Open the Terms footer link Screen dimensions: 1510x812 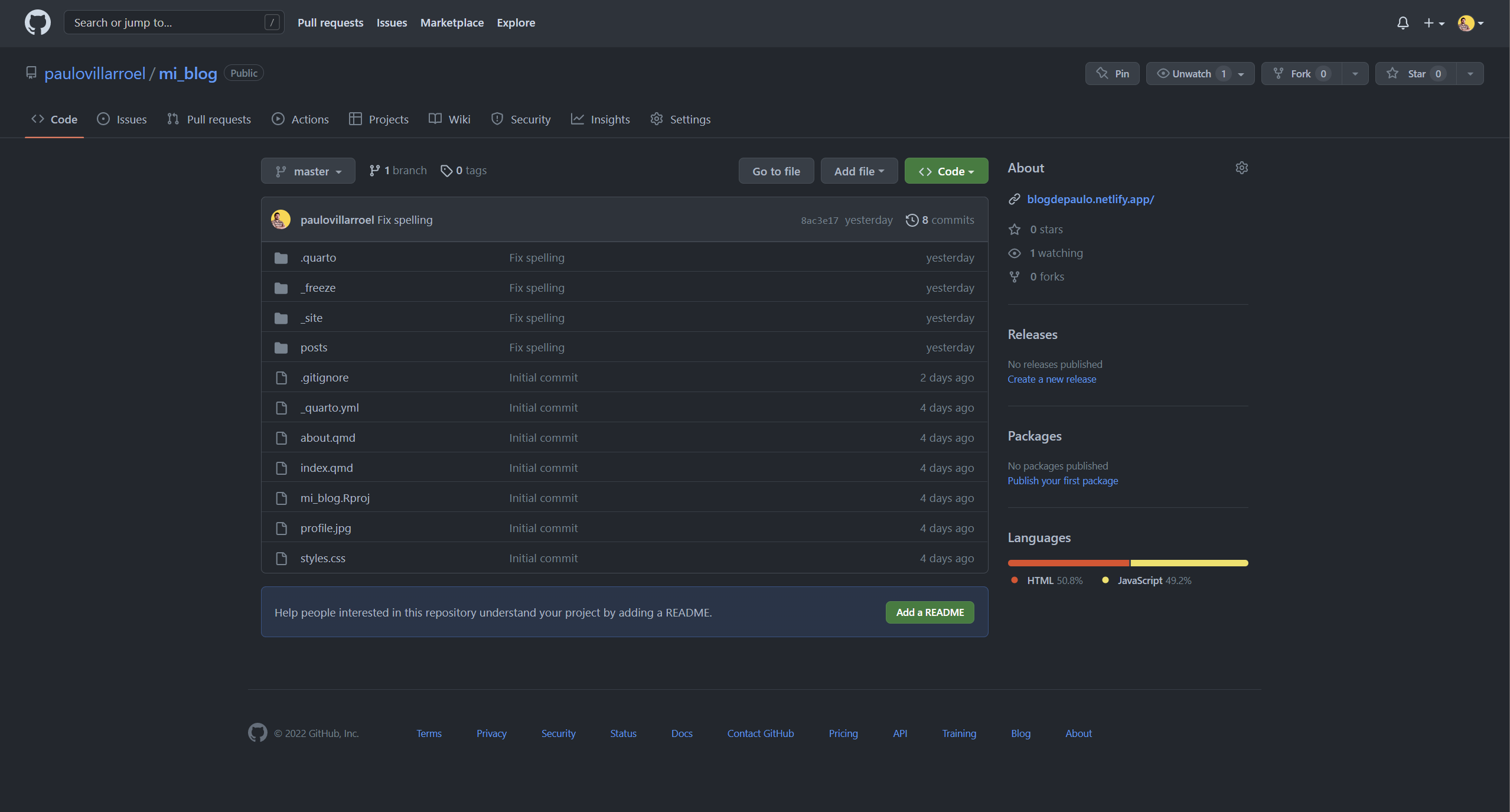[429, 733]
